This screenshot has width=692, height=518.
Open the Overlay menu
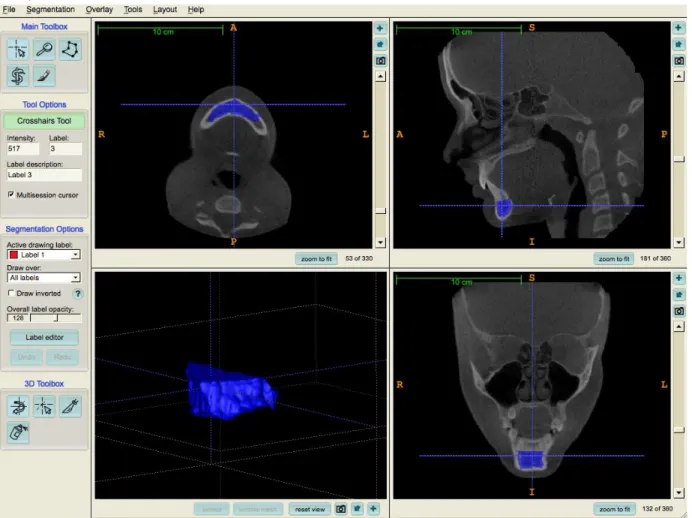point(99,9)
